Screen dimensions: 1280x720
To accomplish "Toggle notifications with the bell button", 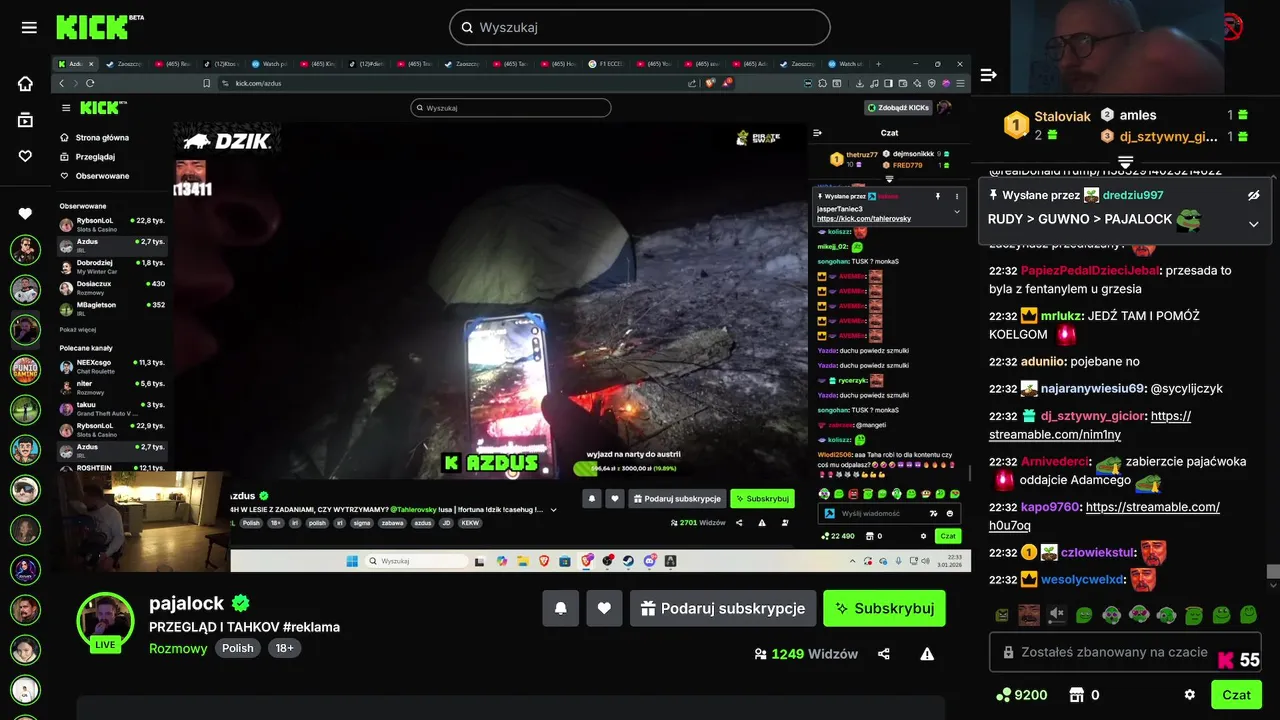I will coord(561,608).
